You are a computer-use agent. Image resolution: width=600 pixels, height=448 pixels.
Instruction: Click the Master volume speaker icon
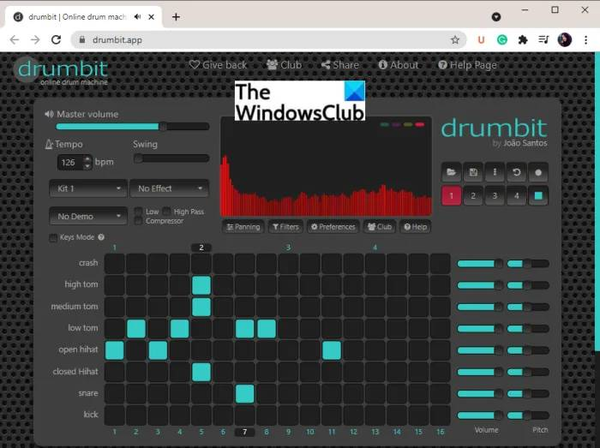49,114
